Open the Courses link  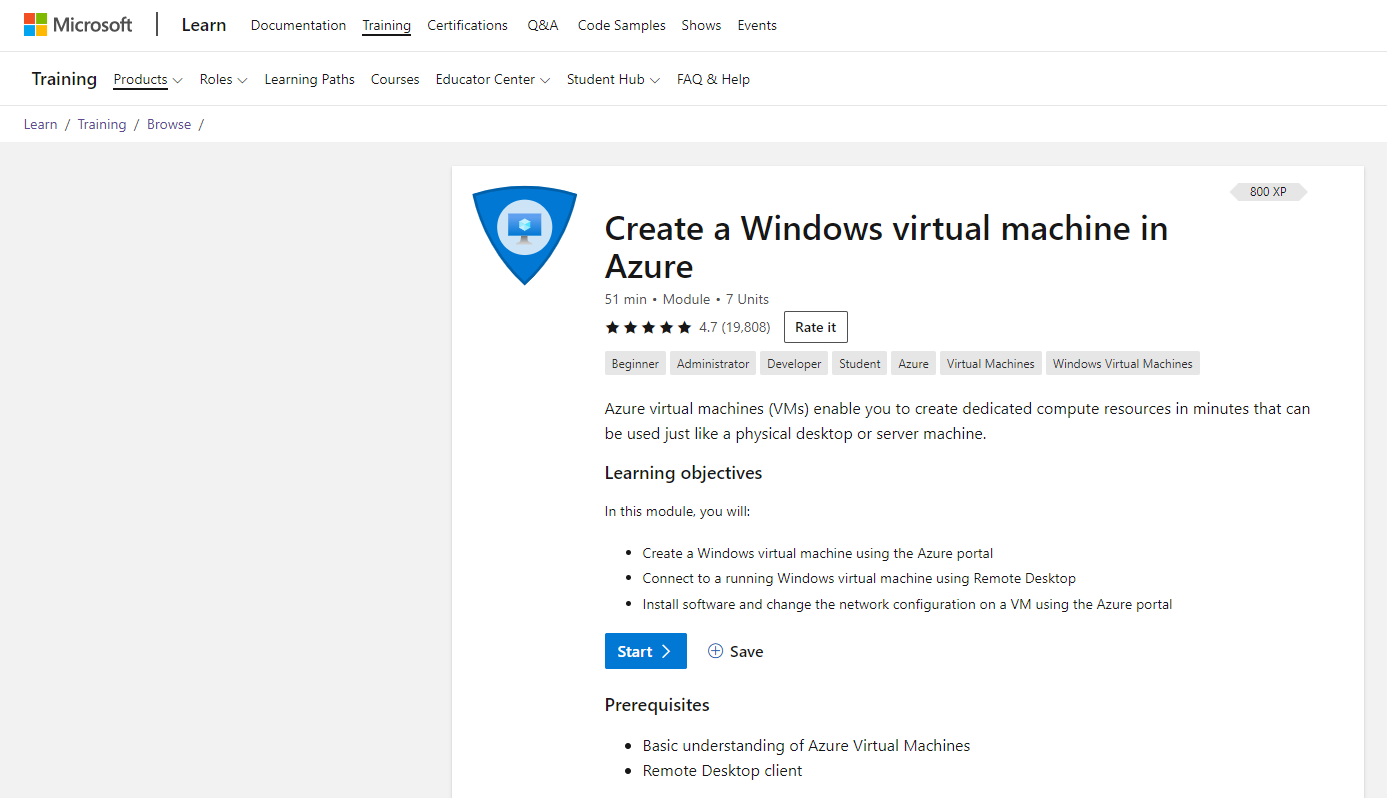point(395,79)
